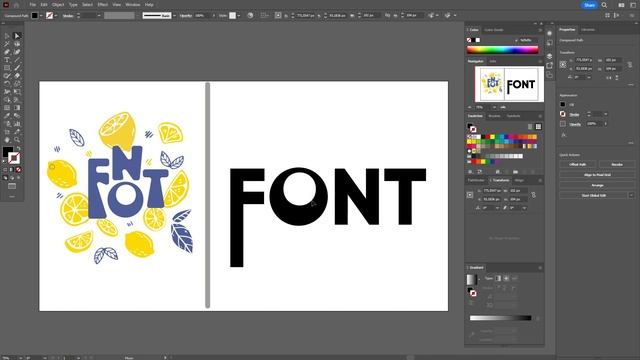Select the Hand tool
Image resolution: width=640 pixels, height=360 pixels.
pos(7,140)
